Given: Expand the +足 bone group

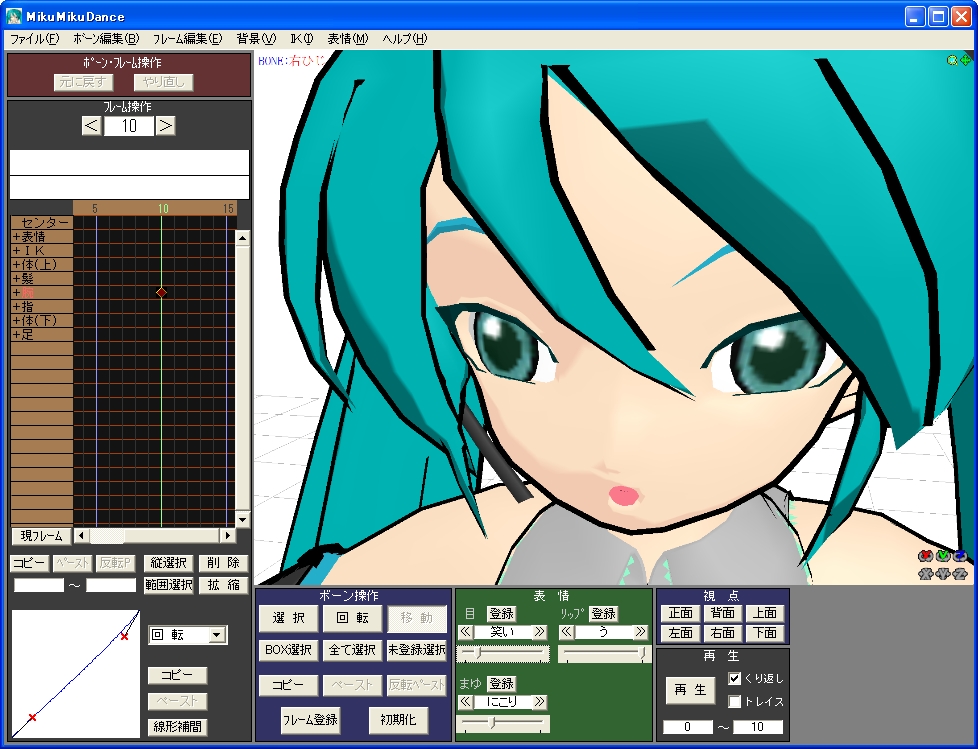Looking at the screenshot, I should click(42, 335).
